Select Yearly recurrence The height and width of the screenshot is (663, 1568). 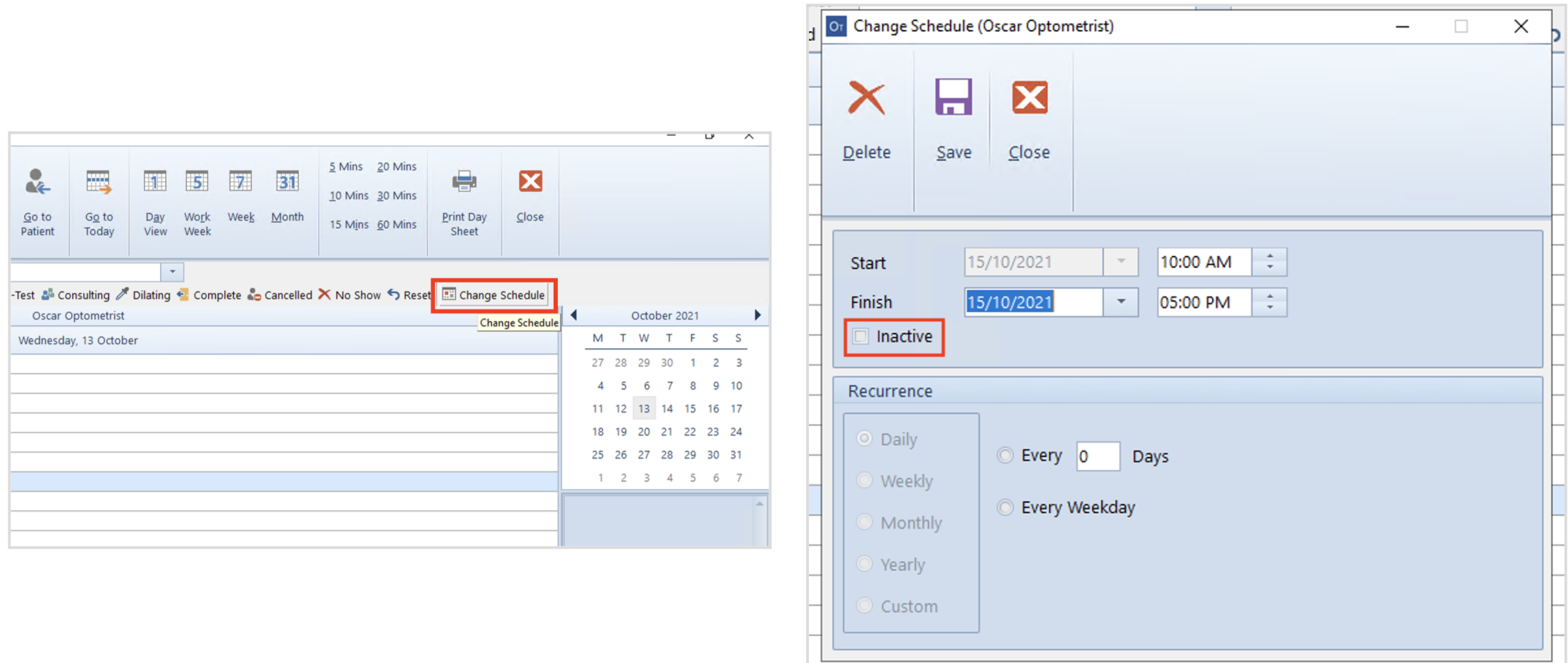coord(864,563)
